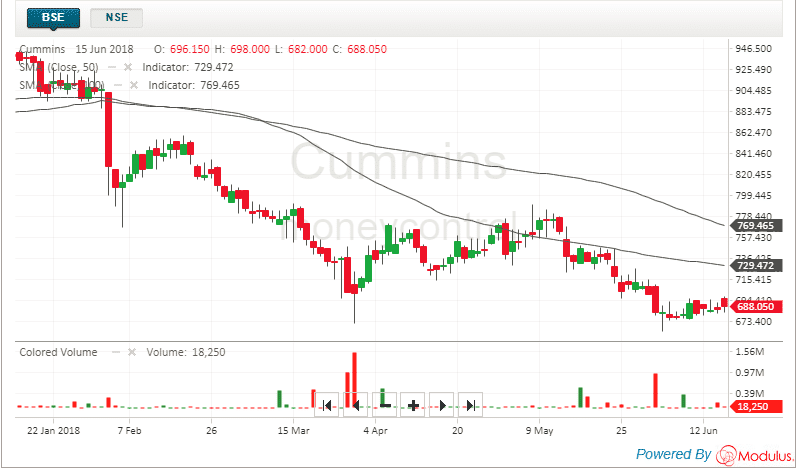Click the 0.39M volume axis label
This screenshot has width=798, height=470.
[749, 393]
